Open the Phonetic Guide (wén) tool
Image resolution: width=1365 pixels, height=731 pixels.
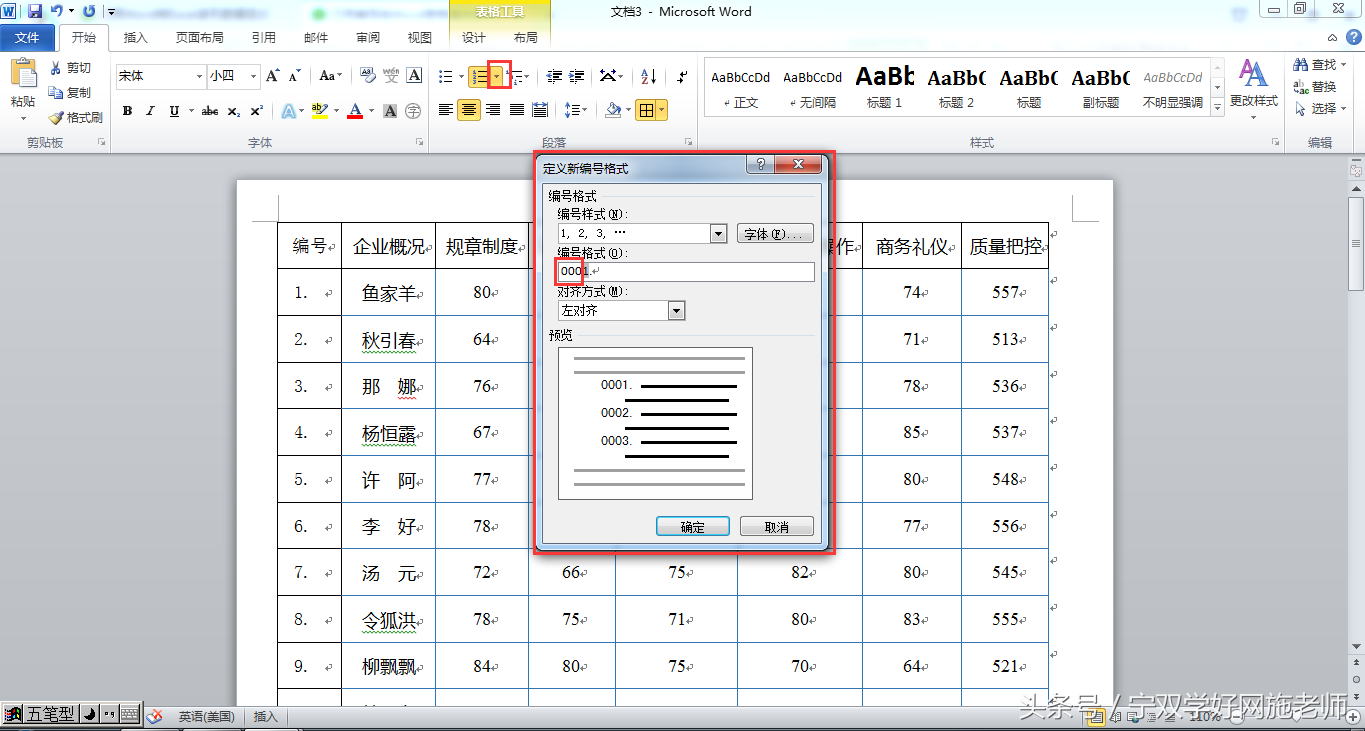pos(391,76)
